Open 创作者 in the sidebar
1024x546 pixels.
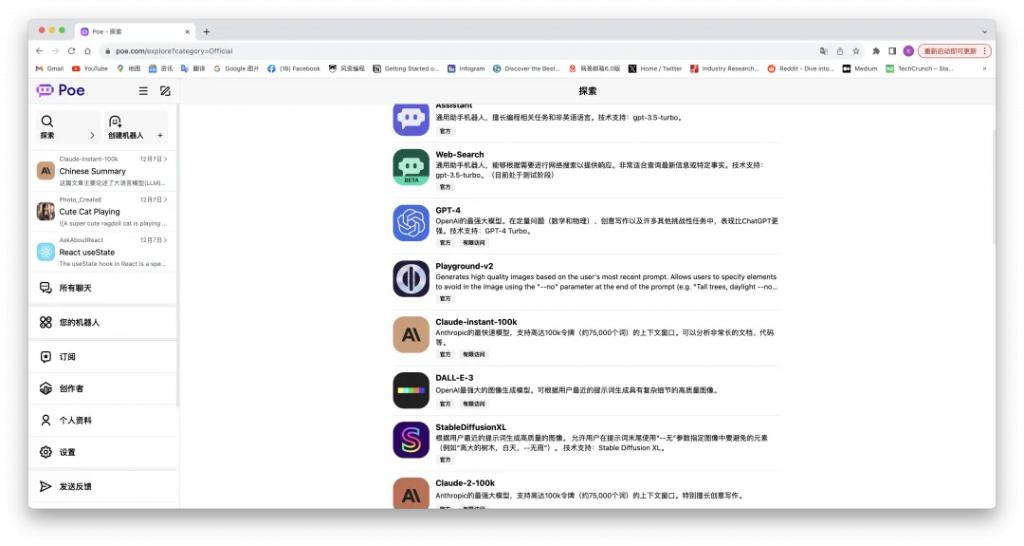(x=103, y=389)
